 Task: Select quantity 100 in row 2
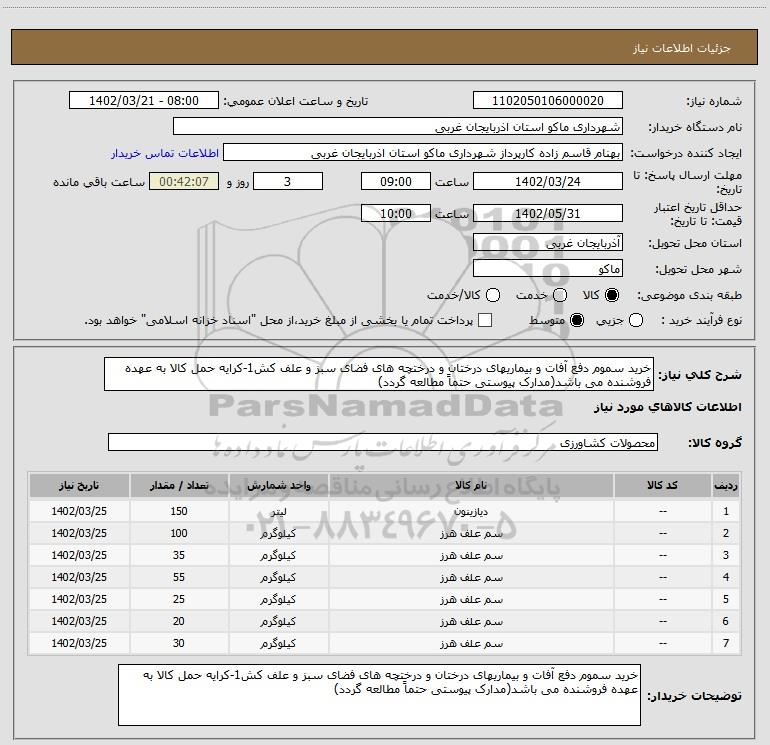point(179,533)
